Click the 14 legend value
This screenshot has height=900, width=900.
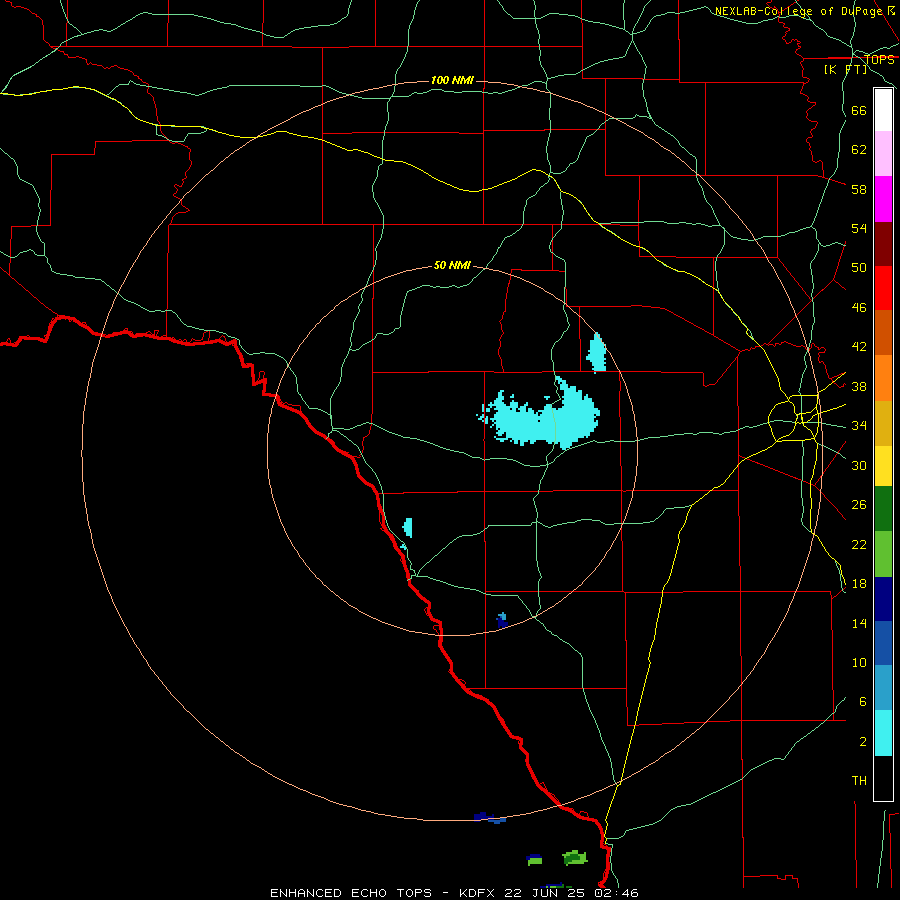click(859, 623)
